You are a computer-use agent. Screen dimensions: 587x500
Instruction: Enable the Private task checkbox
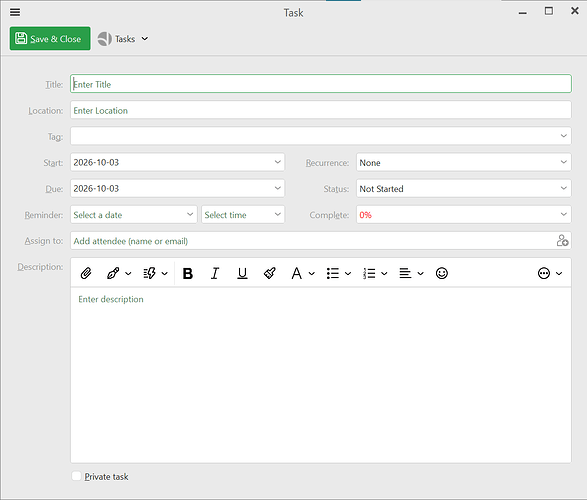tap(76, 476)
